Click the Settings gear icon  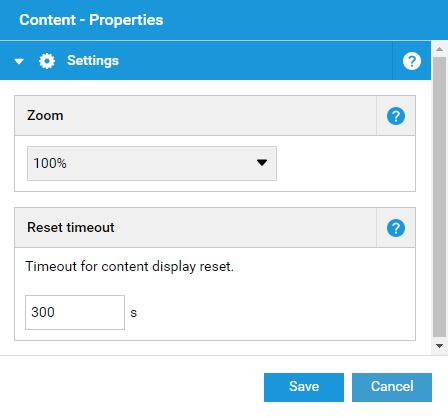[x=47, y=61]
